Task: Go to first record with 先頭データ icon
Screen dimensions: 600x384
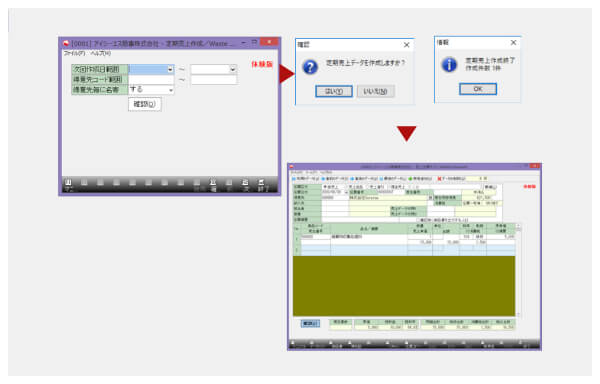Action: [294, 179]
